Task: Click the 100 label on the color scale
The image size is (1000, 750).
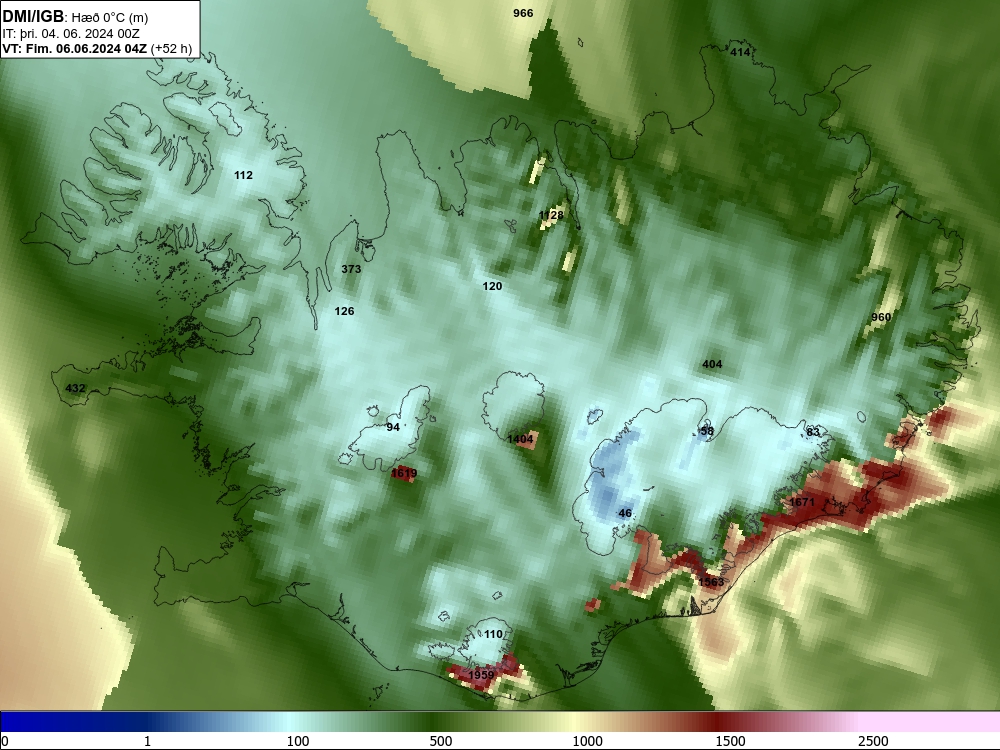Action: click(298, 741)
